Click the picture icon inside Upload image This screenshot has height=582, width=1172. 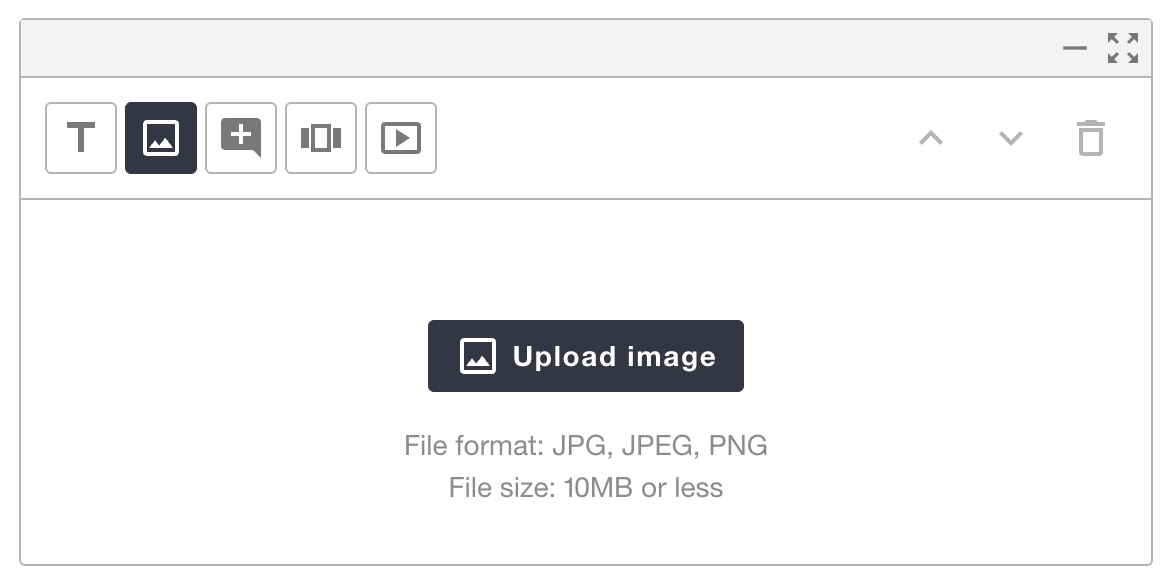click(478, 356)
